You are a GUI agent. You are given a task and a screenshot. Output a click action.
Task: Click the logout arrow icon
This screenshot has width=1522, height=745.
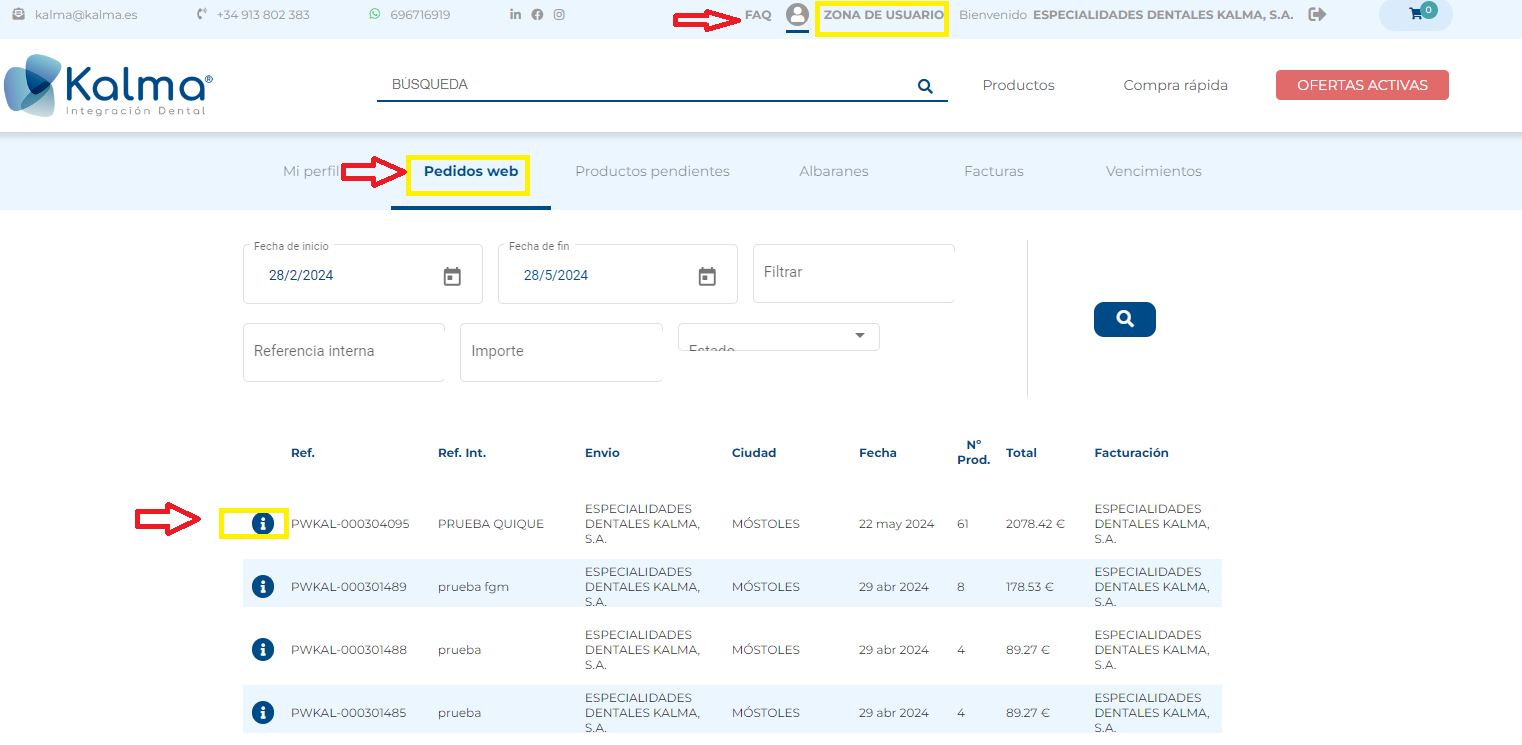(x=1317, y=14)
